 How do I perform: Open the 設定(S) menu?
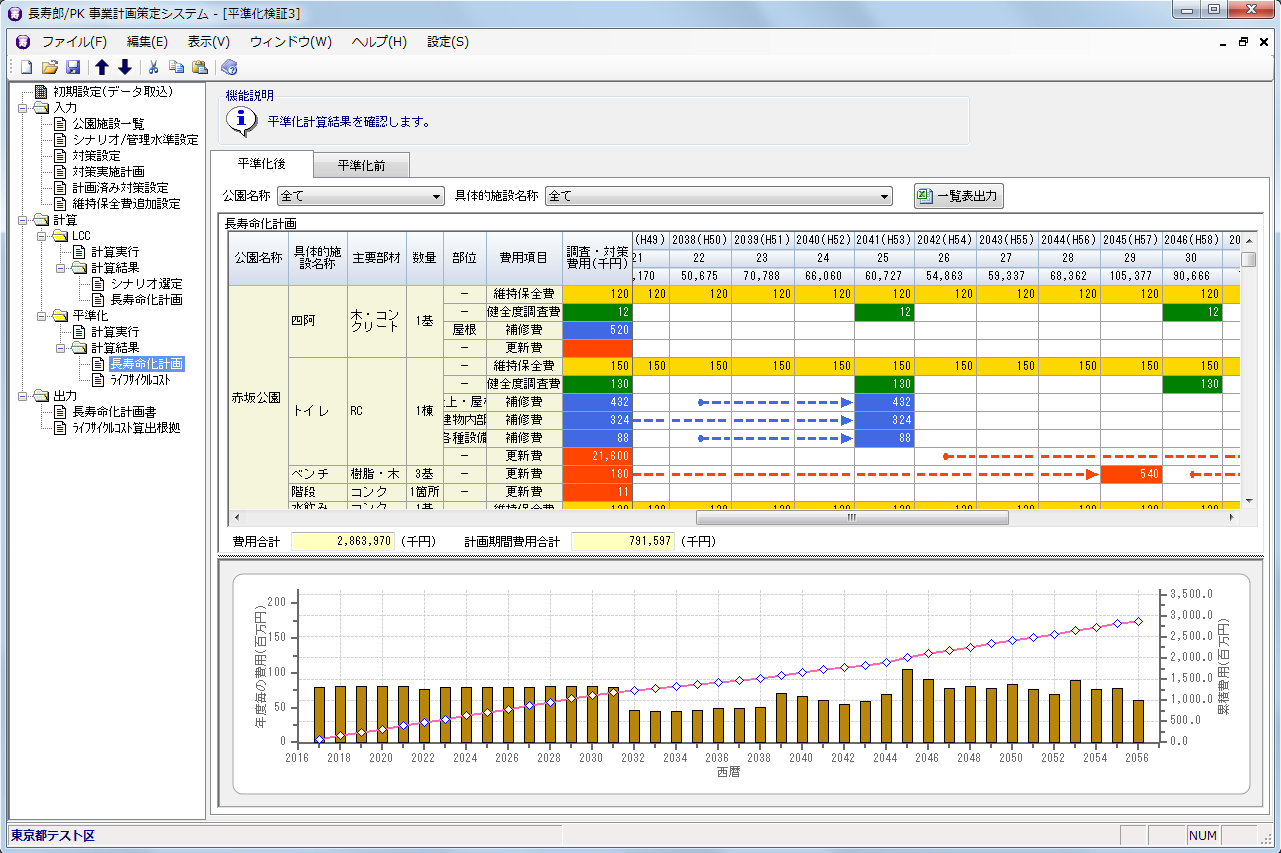click(447, 42)
